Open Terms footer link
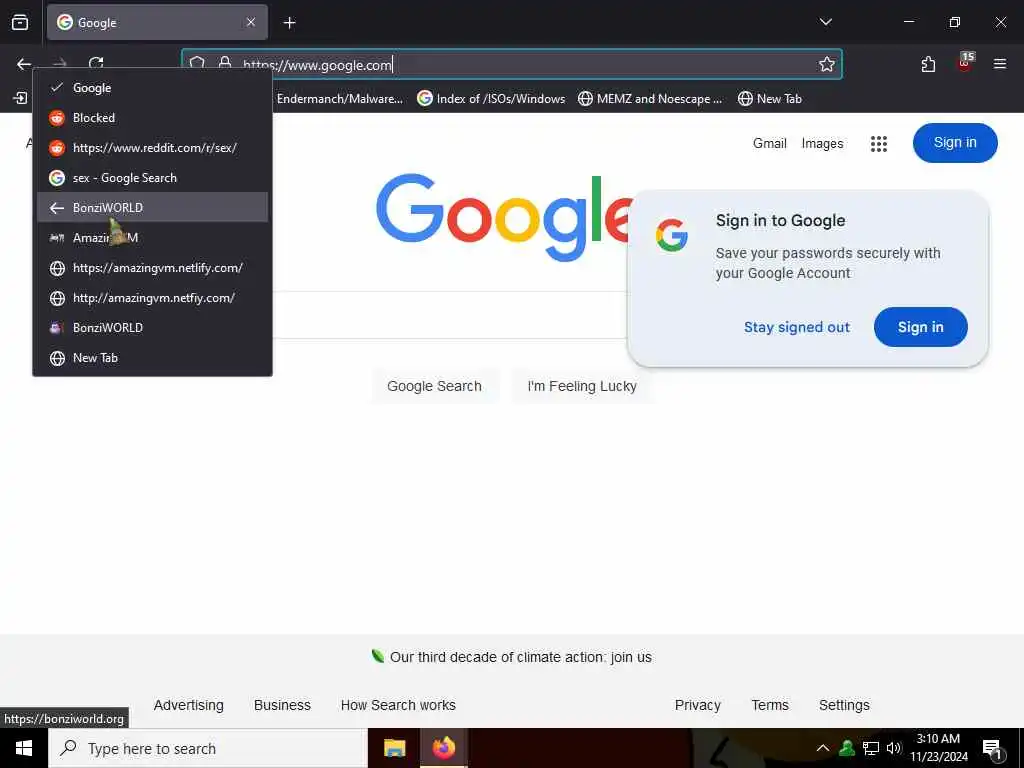1024x768 pixels. (x=770, y=705)
